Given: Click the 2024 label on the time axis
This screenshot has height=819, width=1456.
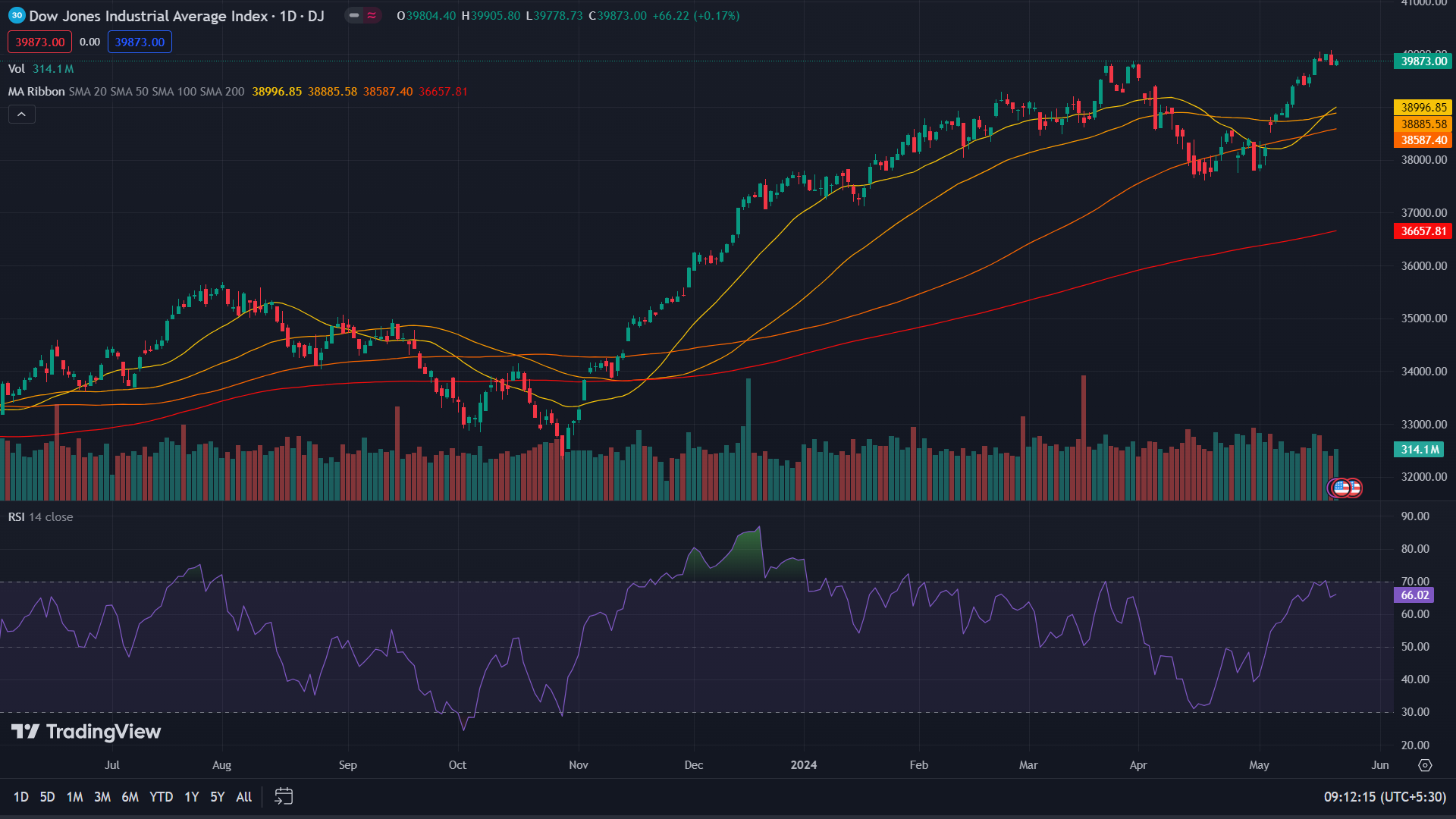Looking at the screenshot, I should (804, 765).
